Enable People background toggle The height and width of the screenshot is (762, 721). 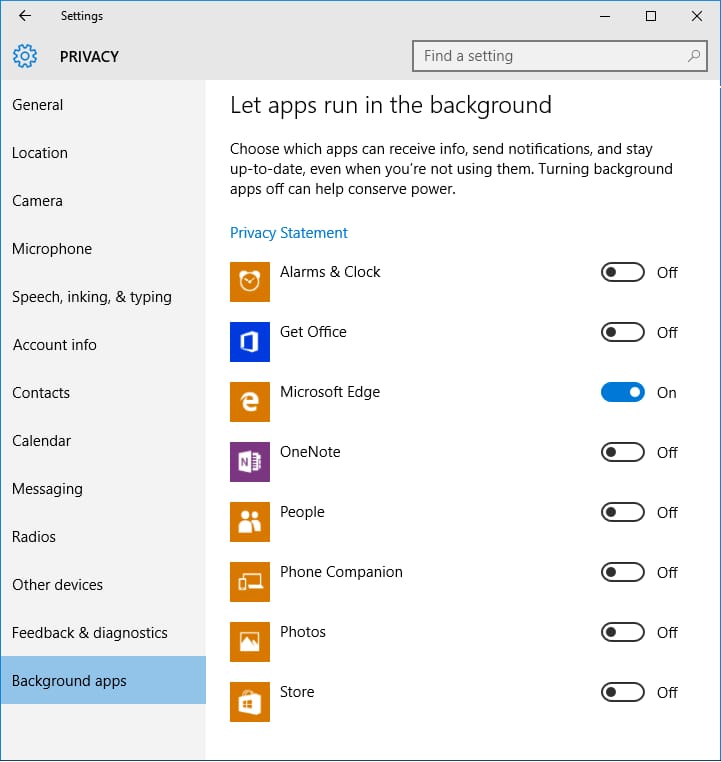622,512
